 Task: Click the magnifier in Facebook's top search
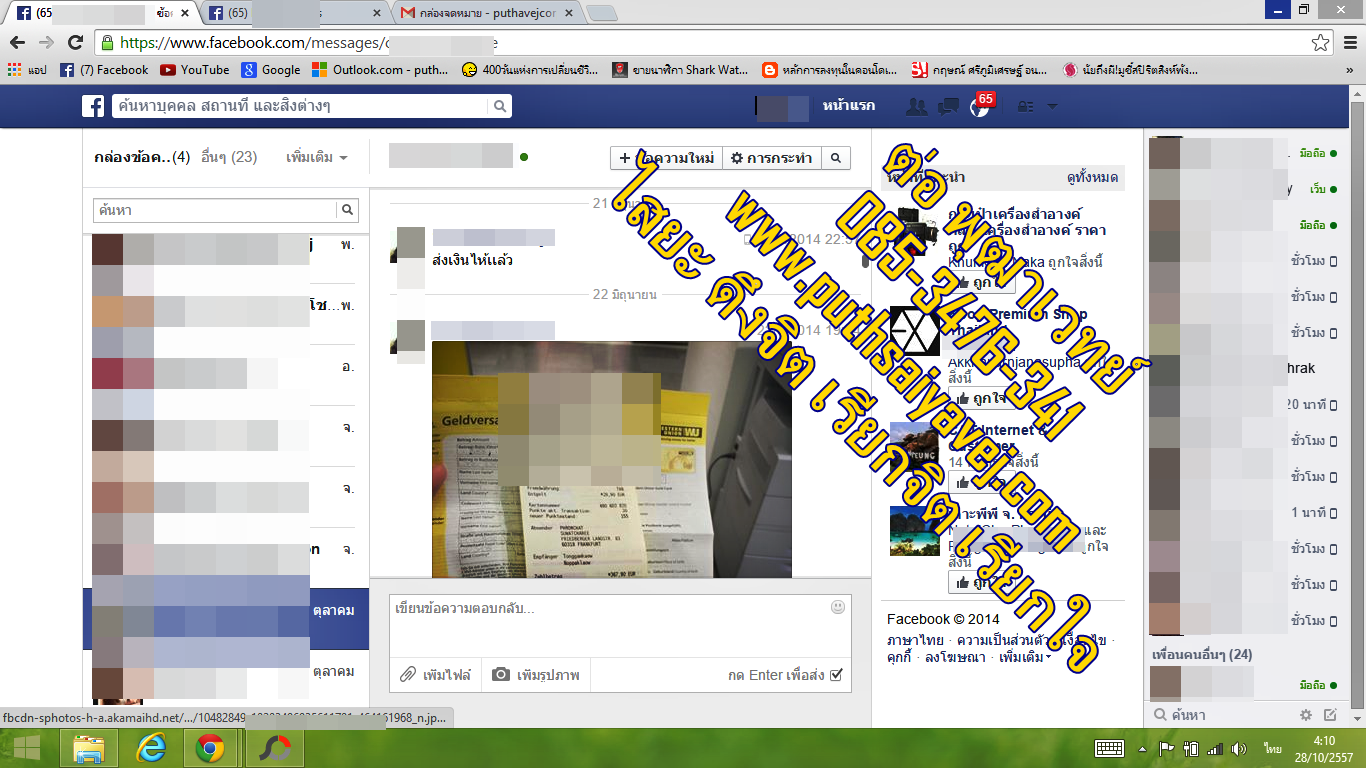[500, 106]
